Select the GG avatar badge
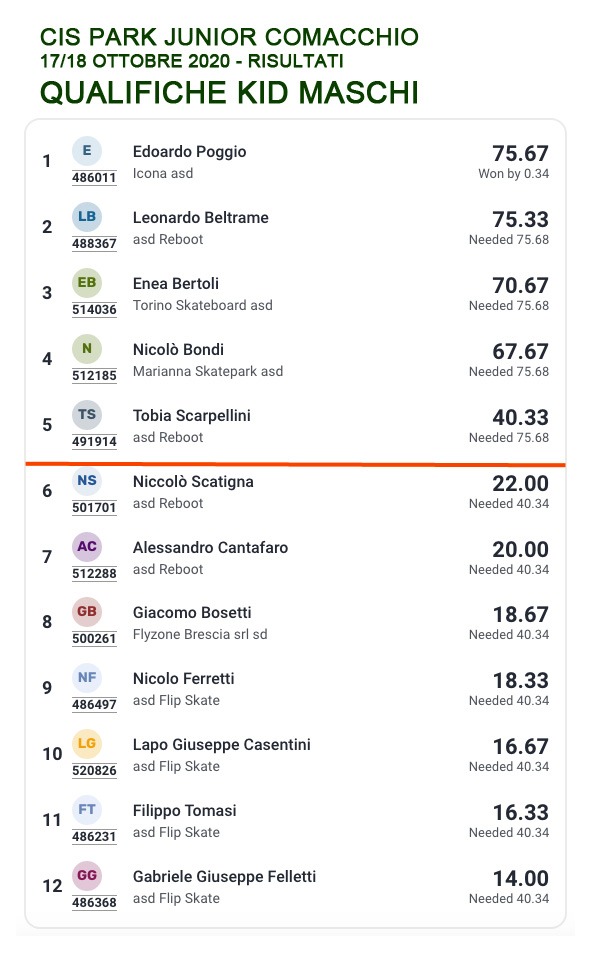595x958 pixels. click(x=87, y=876)
